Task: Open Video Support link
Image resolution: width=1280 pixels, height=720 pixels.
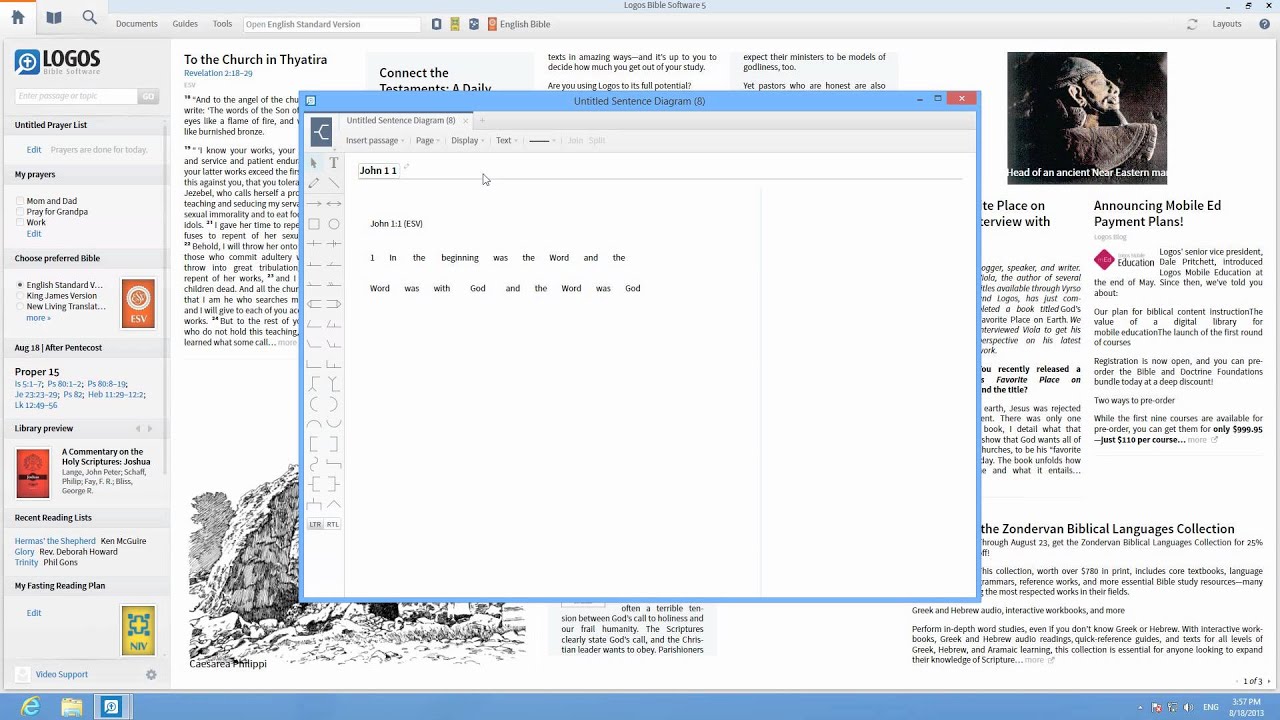Action: [62, 675]
